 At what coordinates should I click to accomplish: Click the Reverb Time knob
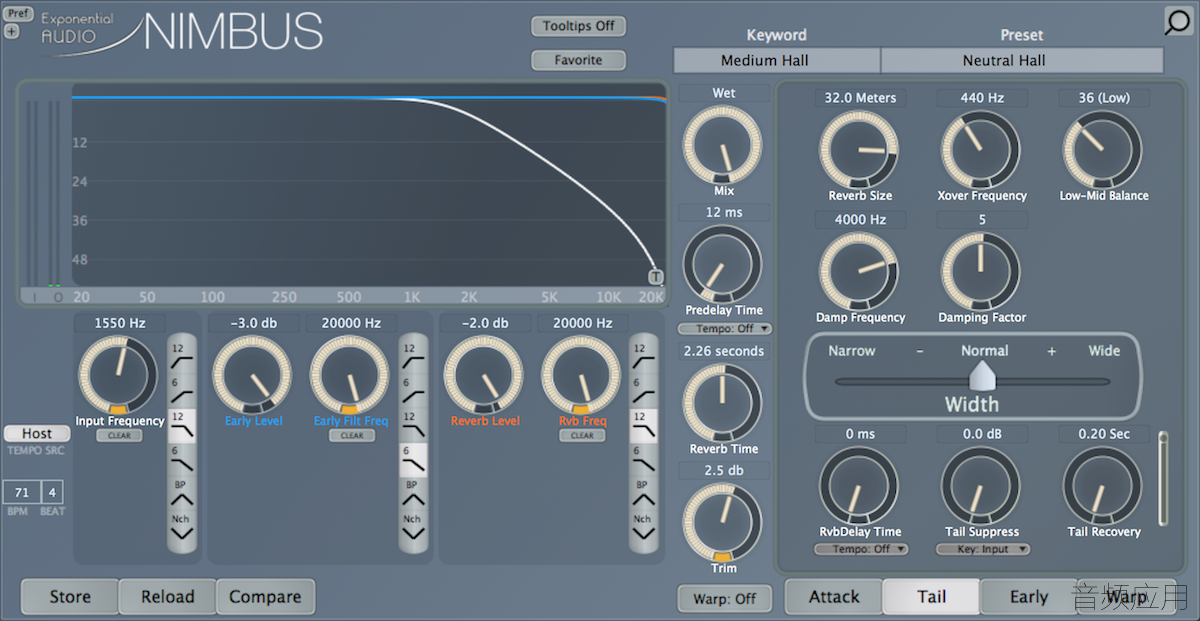point(723,403)
